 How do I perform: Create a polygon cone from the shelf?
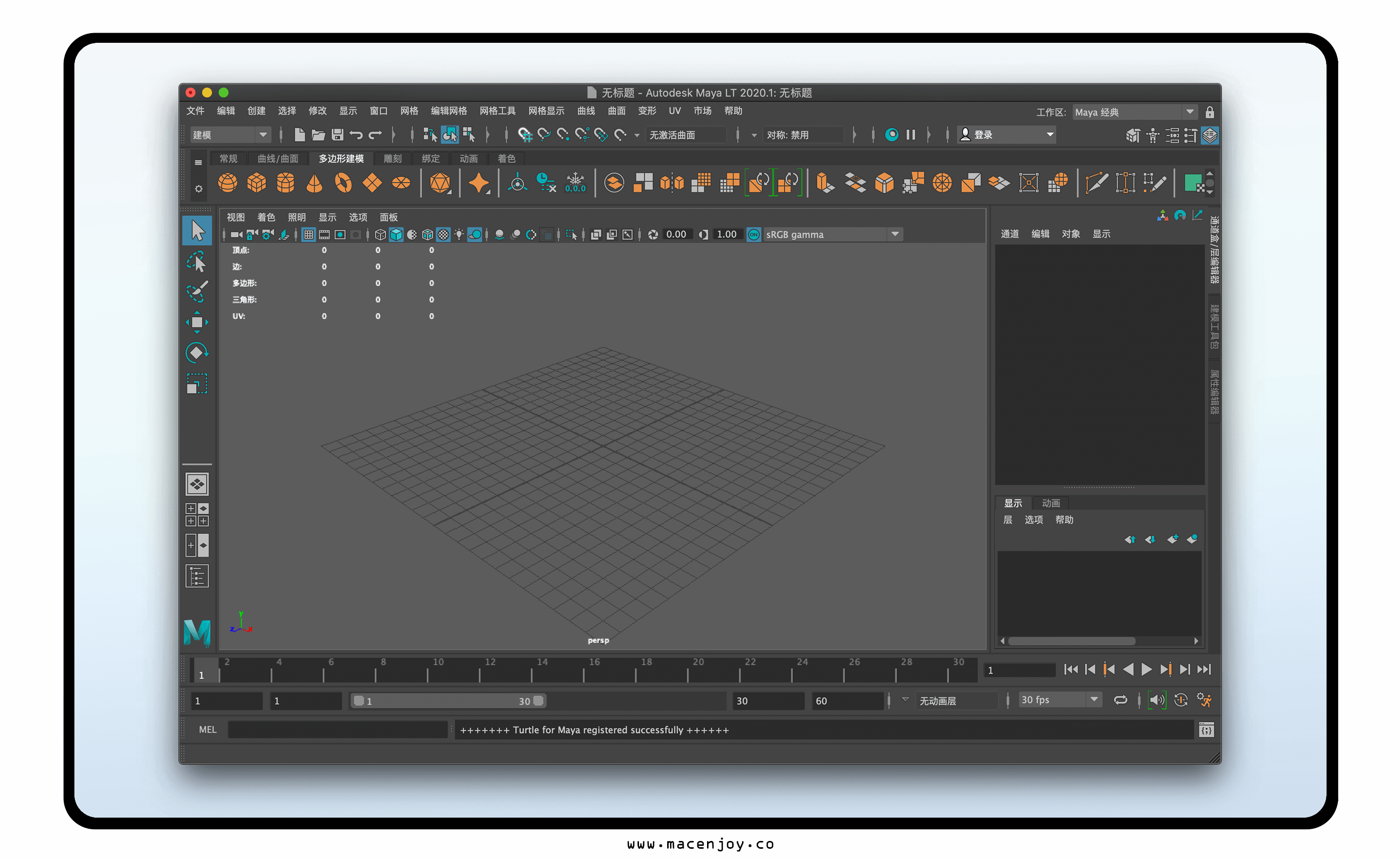pos(314,183)
